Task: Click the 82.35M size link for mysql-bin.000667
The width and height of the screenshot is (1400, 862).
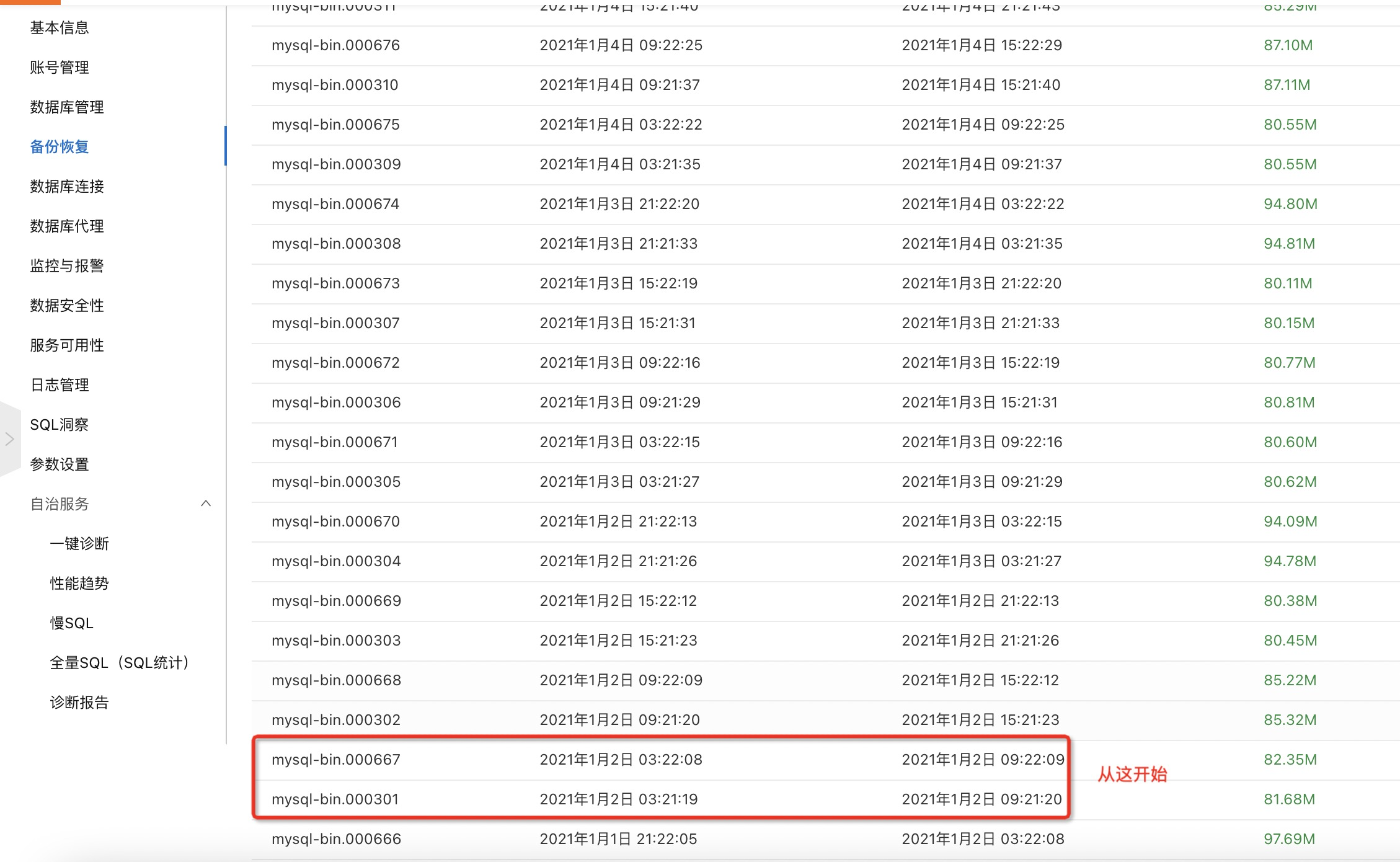Action: point(1290,760)
